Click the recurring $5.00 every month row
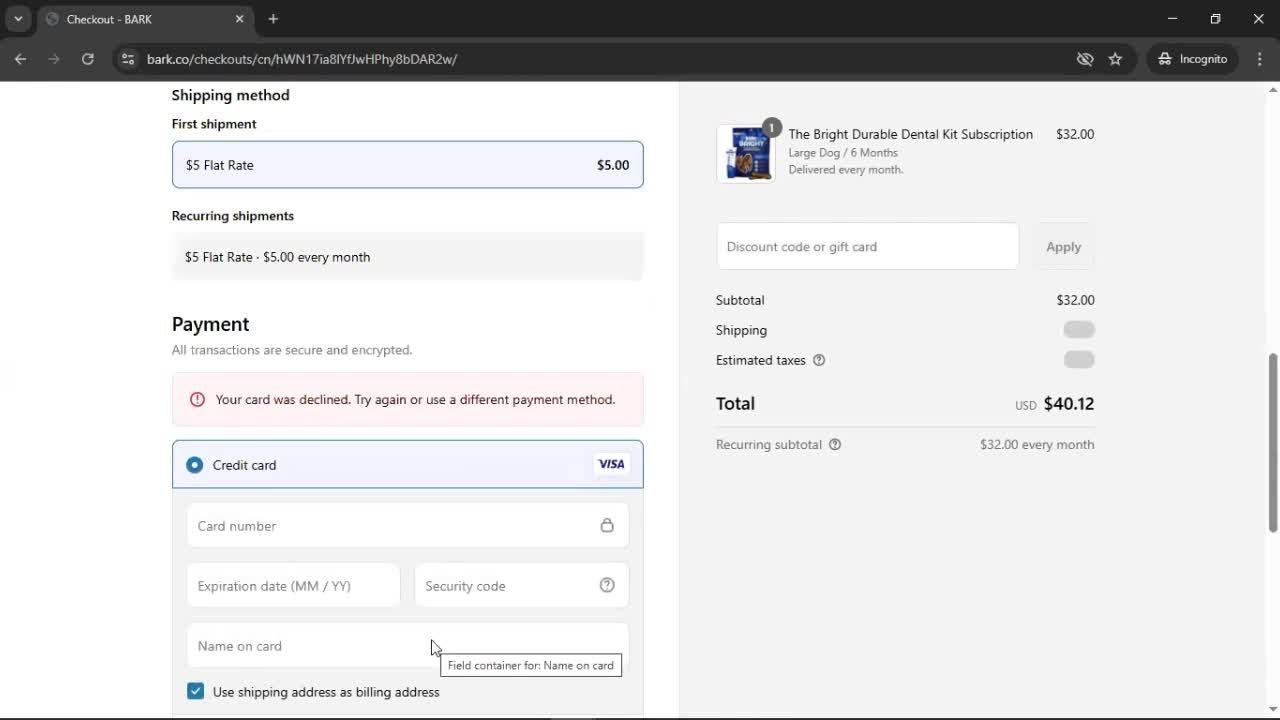1280x720 pixels. pos(407,257)
